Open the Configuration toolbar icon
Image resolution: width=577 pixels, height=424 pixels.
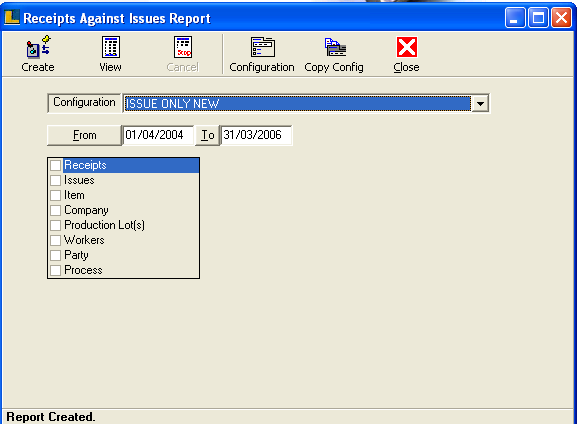tap(262, 47)
